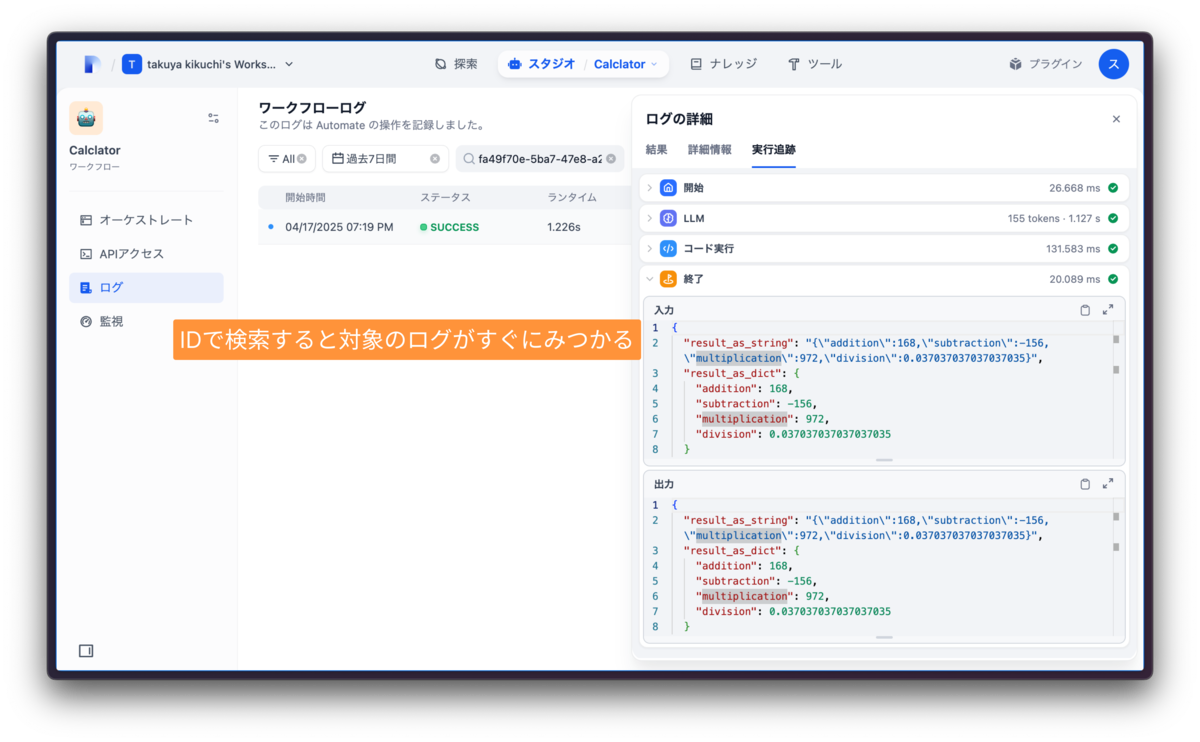
Task: Switch to the 結果 tab
Action: (x=657, y=150)
